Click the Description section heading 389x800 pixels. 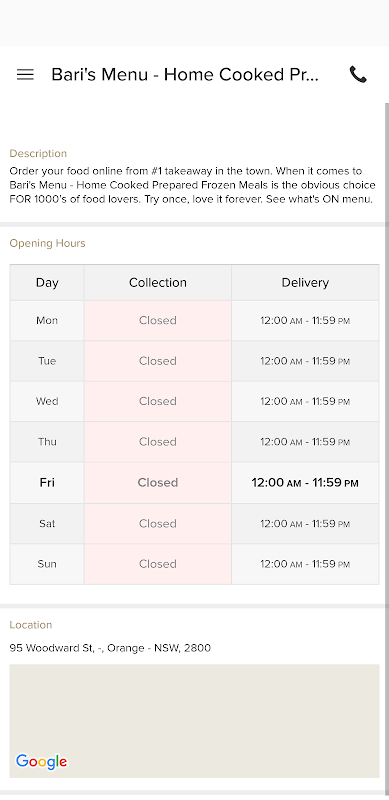(38, 154)
